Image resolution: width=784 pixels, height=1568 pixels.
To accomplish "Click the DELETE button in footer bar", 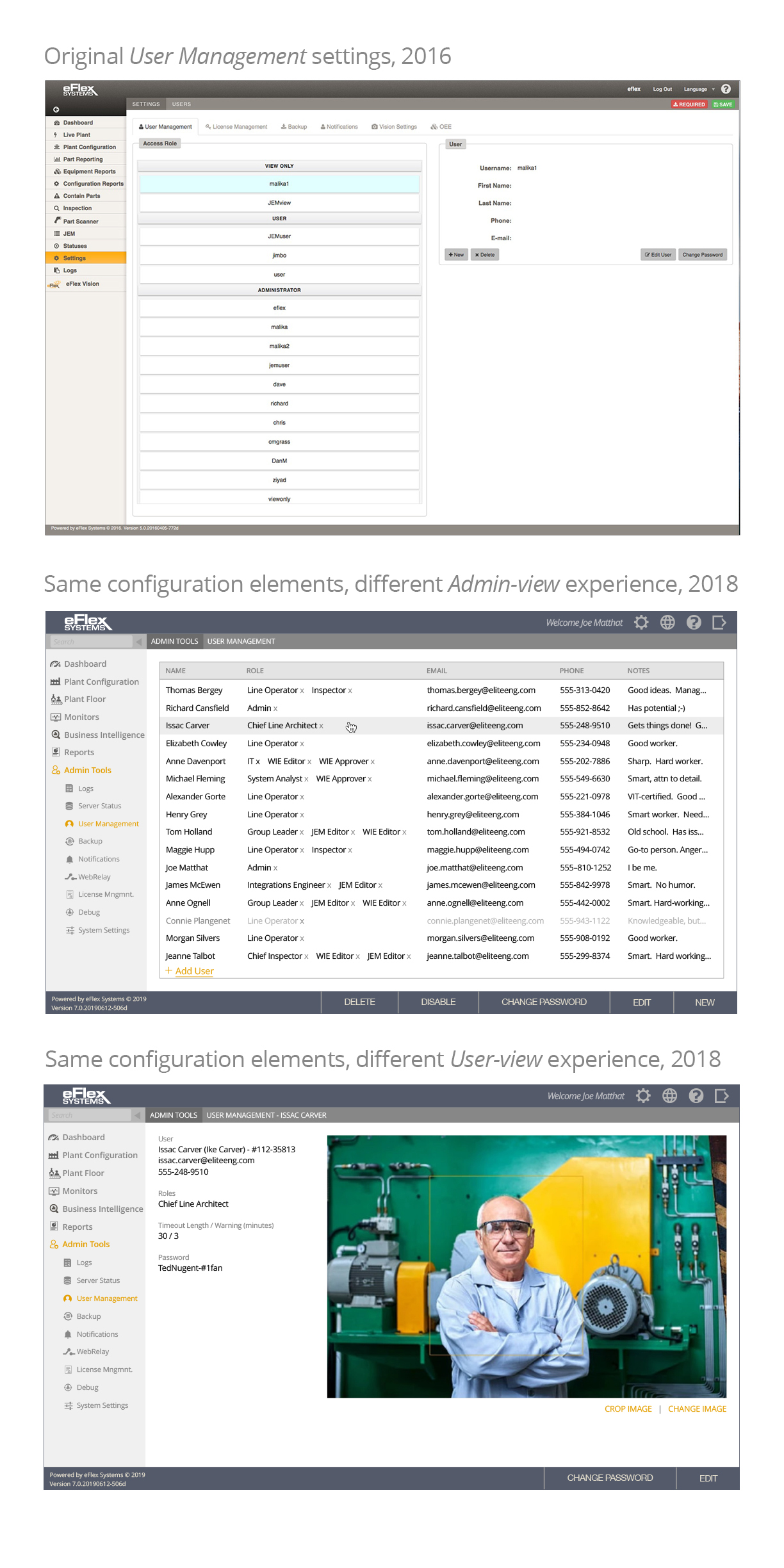I will (x=359, y=1002).
